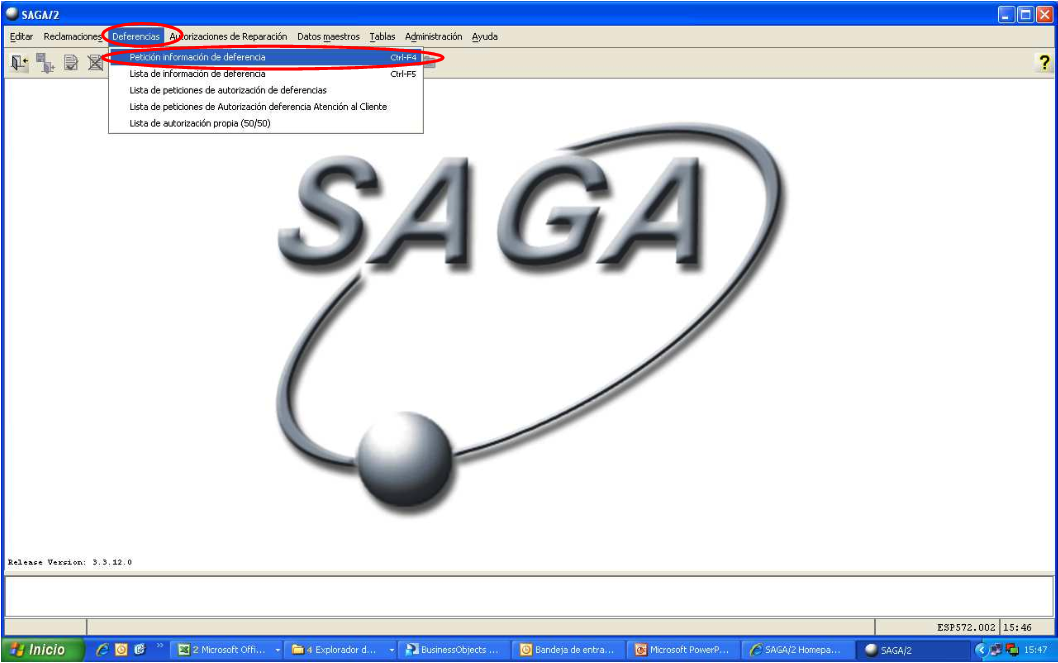The width and height of the screenshot is (1058, 663).
Task: Click the network connection tray icon
Action: click(x=996, y=650)
